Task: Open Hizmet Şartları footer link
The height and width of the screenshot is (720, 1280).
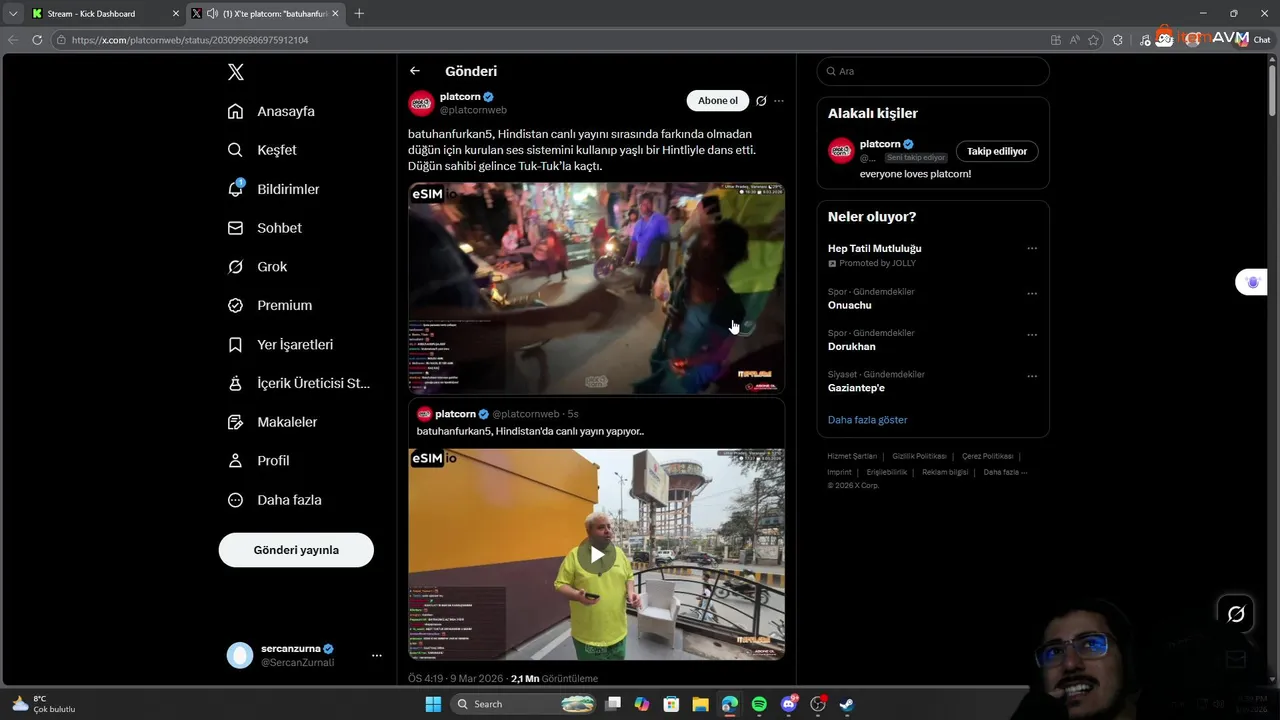Action: [852, 456]
